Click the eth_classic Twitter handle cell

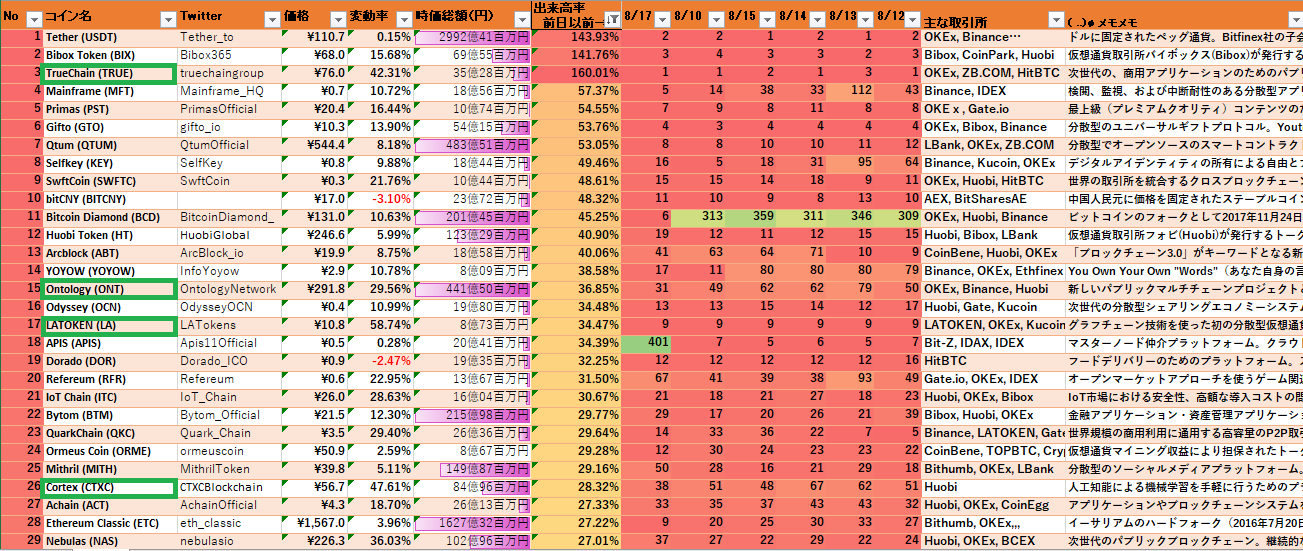227,523
